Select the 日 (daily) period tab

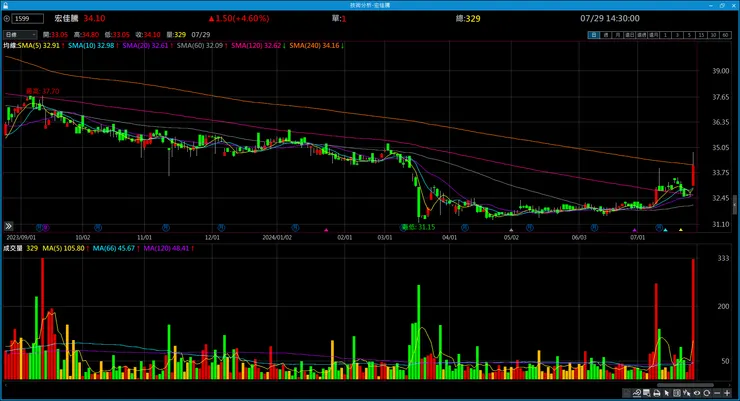593,35
